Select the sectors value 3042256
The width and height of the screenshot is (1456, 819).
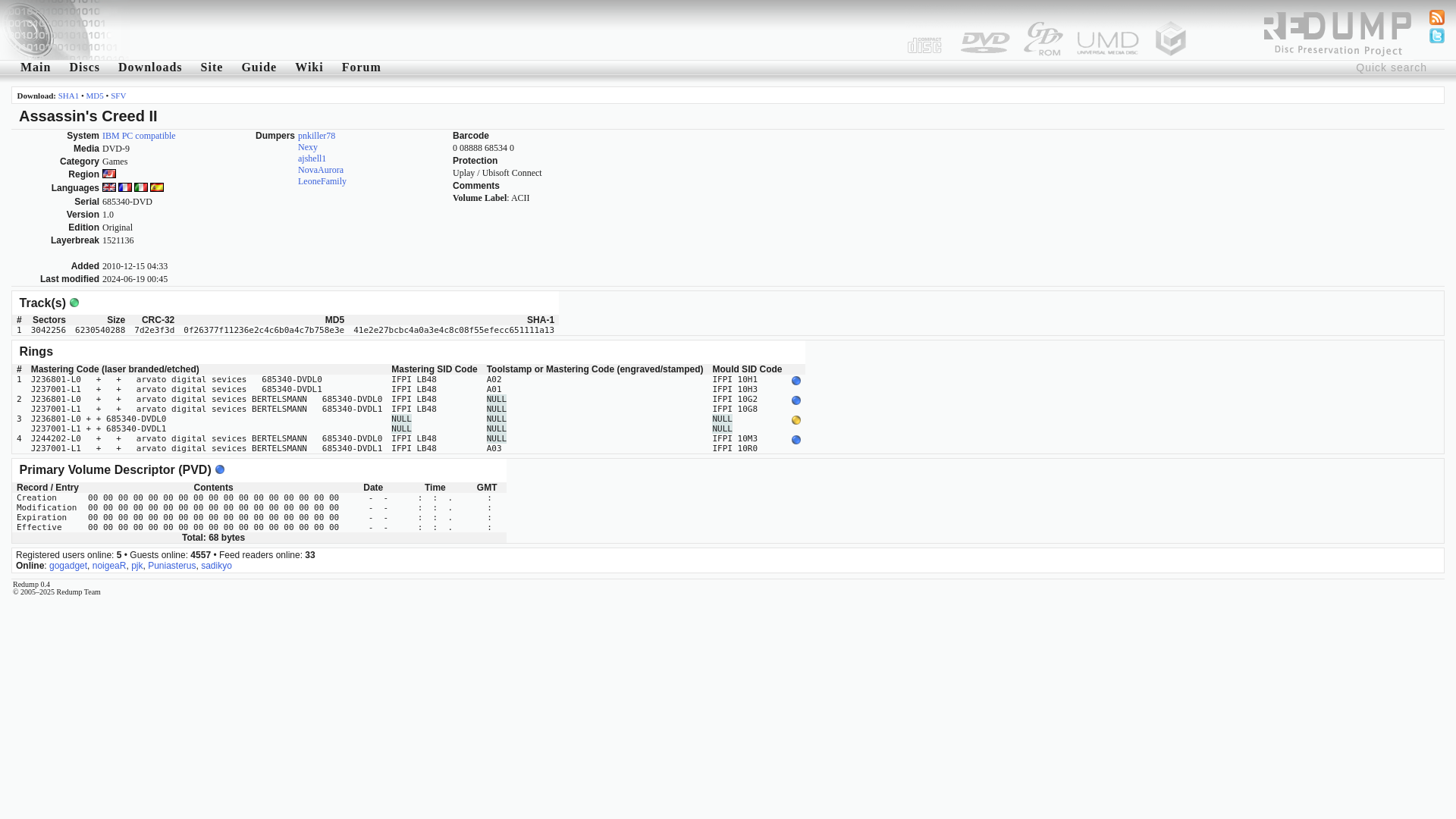point(49,330)
